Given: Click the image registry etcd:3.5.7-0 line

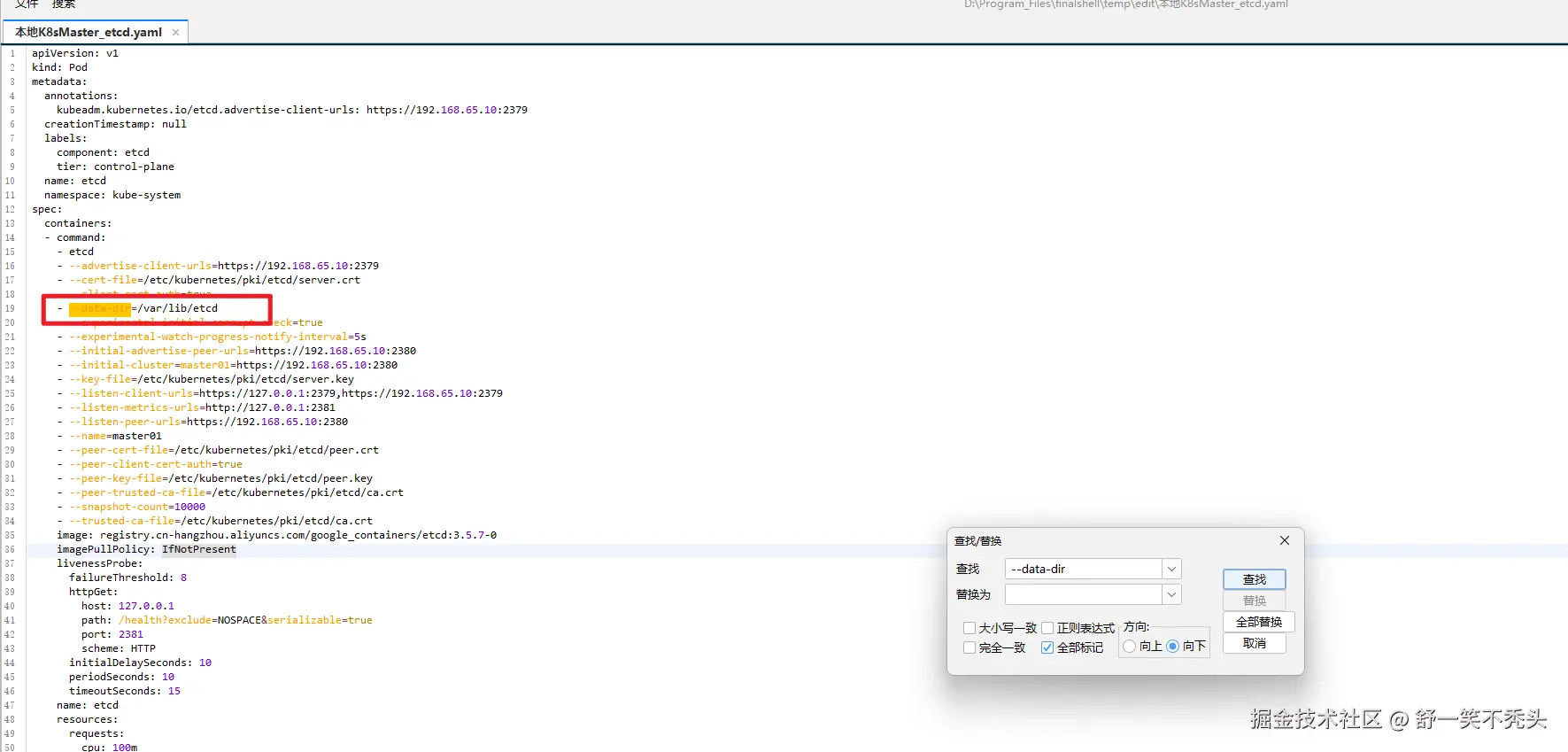Looking at the screenshot, I should pyautogui.click(x=276, y=535).
